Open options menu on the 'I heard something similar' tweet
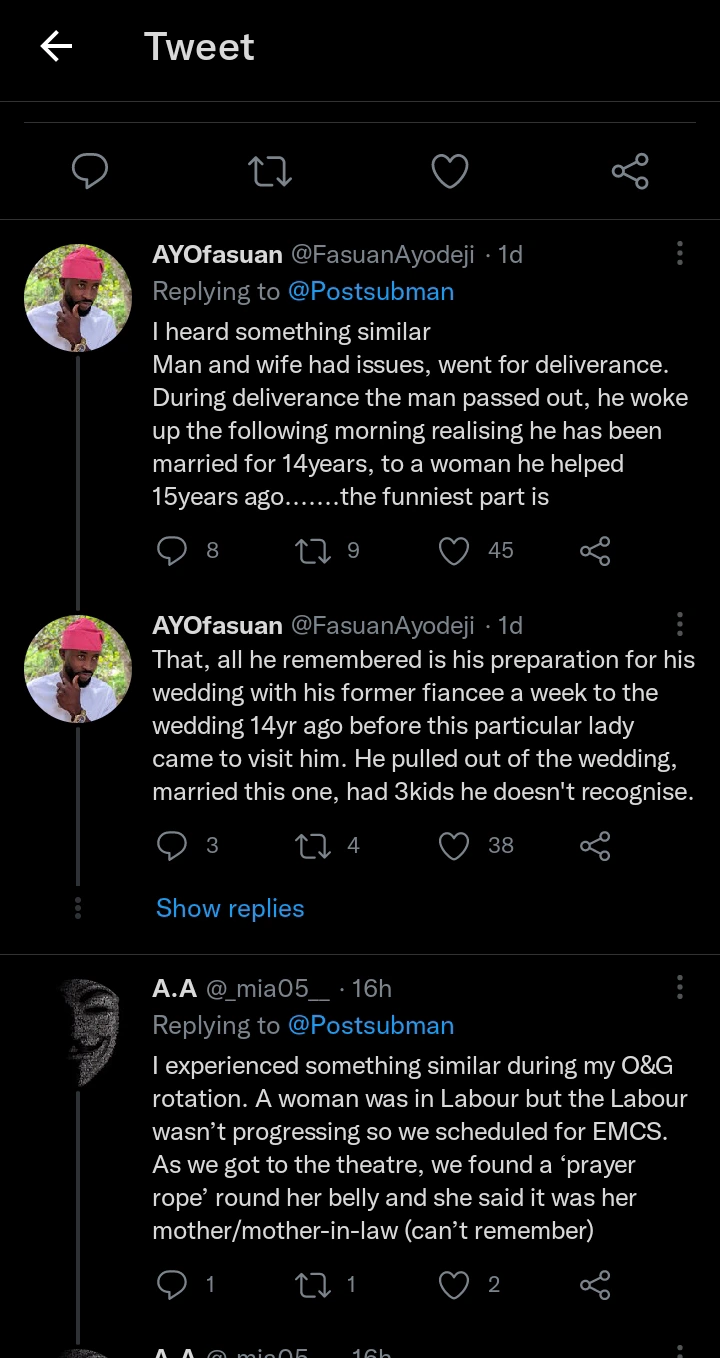The width and height of the screenshot is (720, 1358). click(x=680, y=253)
